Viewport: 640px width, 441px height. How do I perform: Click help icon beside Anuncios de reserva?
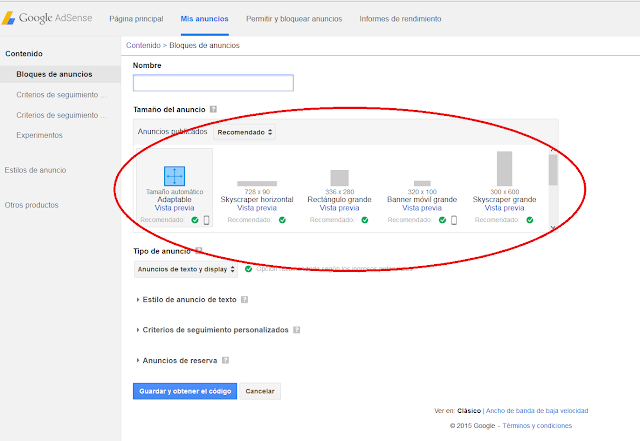click(225, 360)
